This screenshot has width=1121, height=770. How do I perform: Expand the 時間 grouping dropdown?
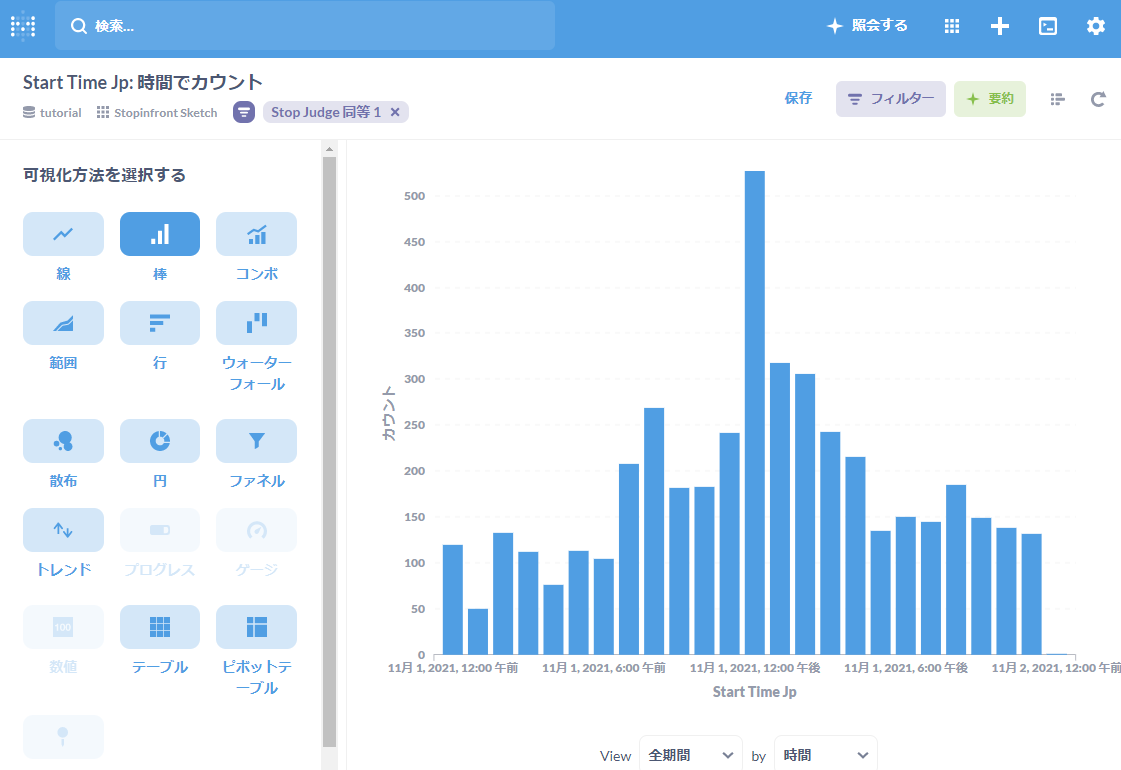click(825, 755)
